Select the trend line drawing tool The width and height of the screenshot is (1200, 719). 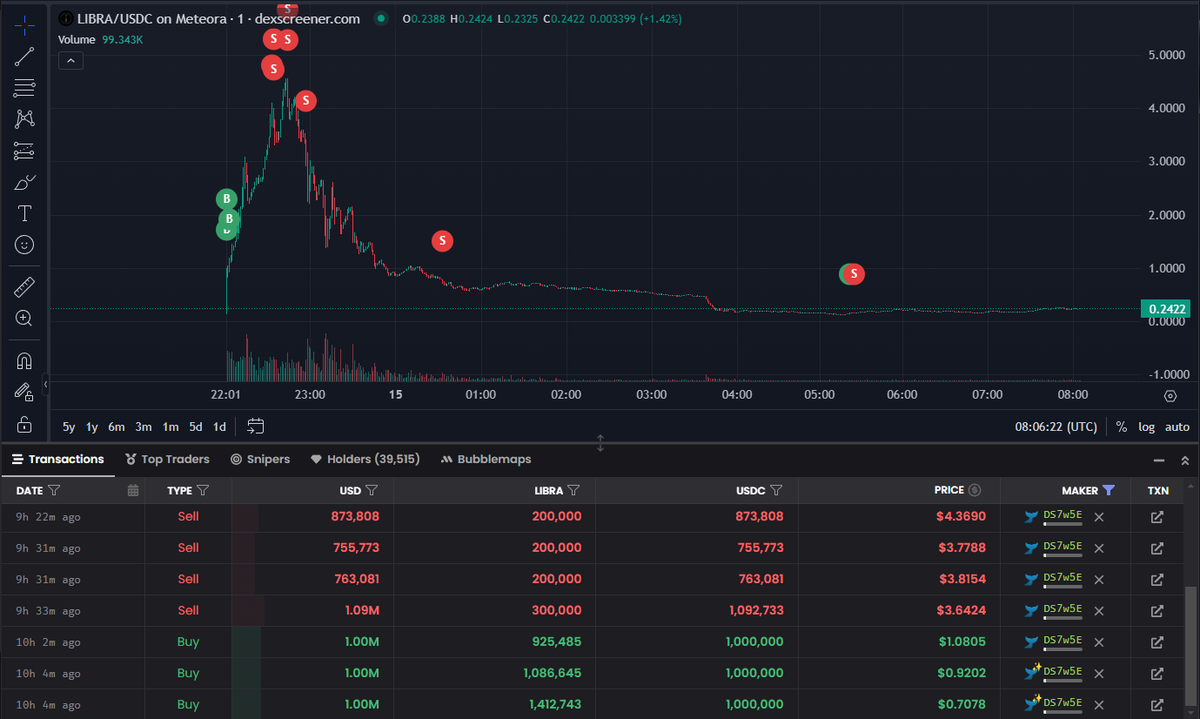click(x=24, y=56)
